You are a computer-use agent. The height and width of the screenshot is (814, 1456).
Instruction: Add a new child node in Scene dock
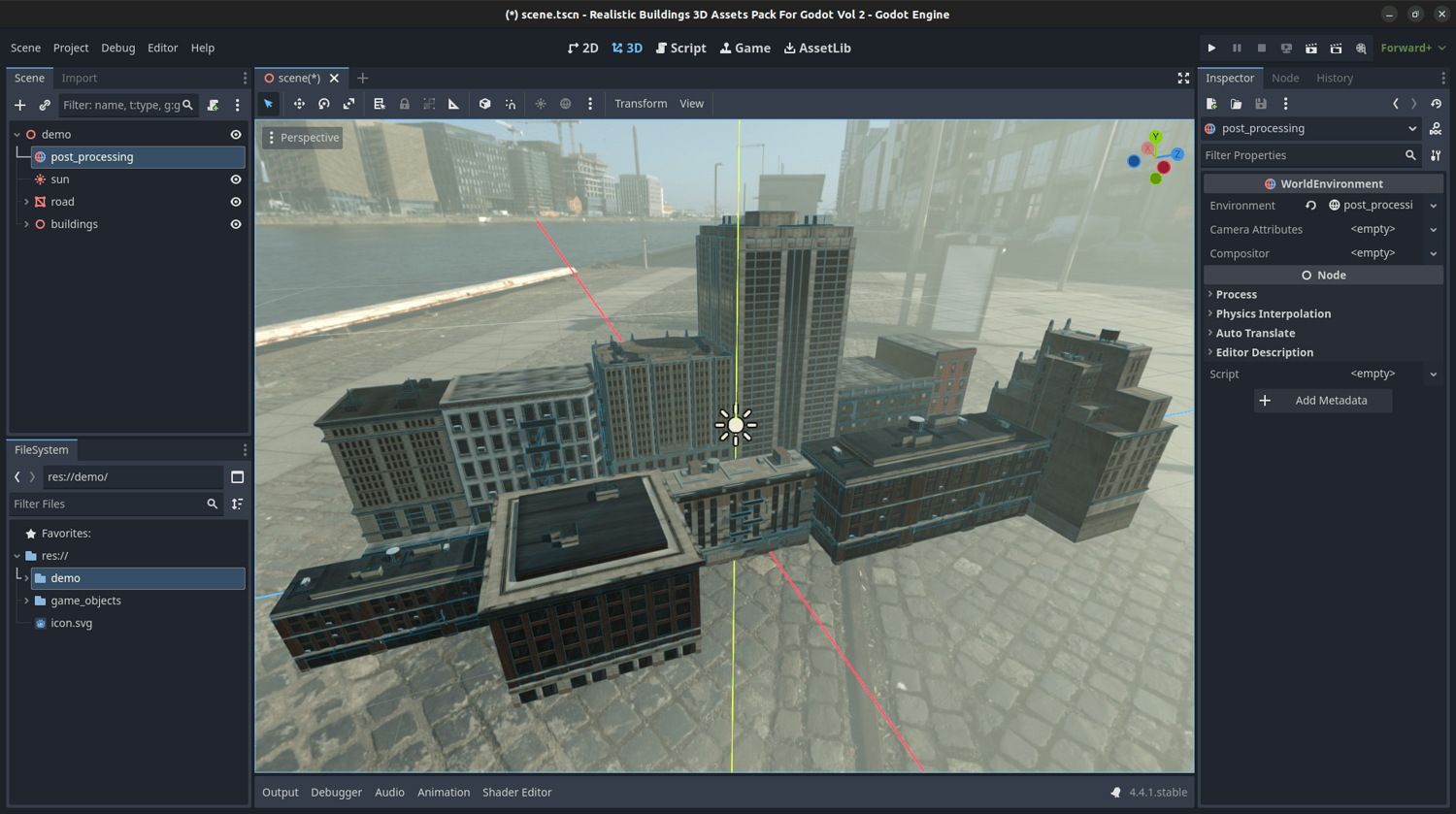click(20, 105)
